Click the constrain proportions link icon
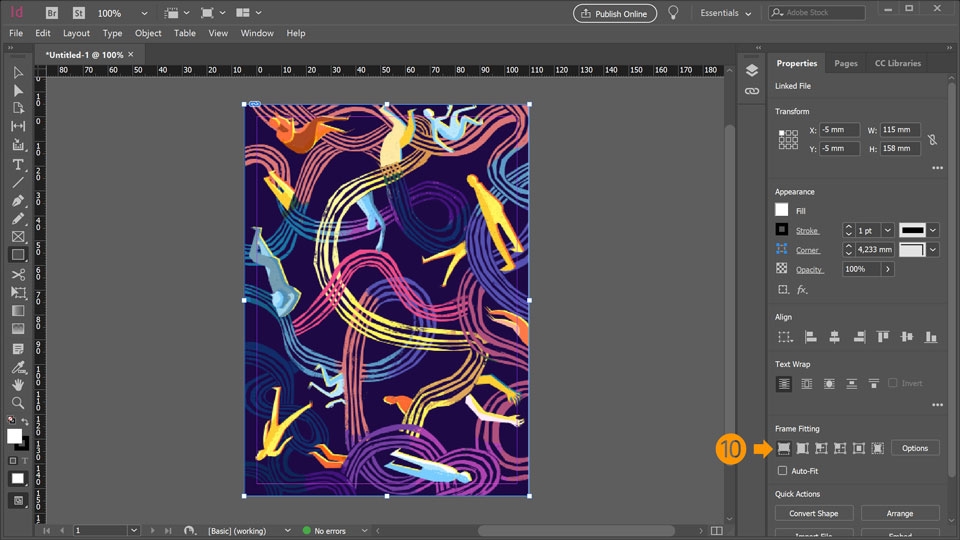 point(932,140)
